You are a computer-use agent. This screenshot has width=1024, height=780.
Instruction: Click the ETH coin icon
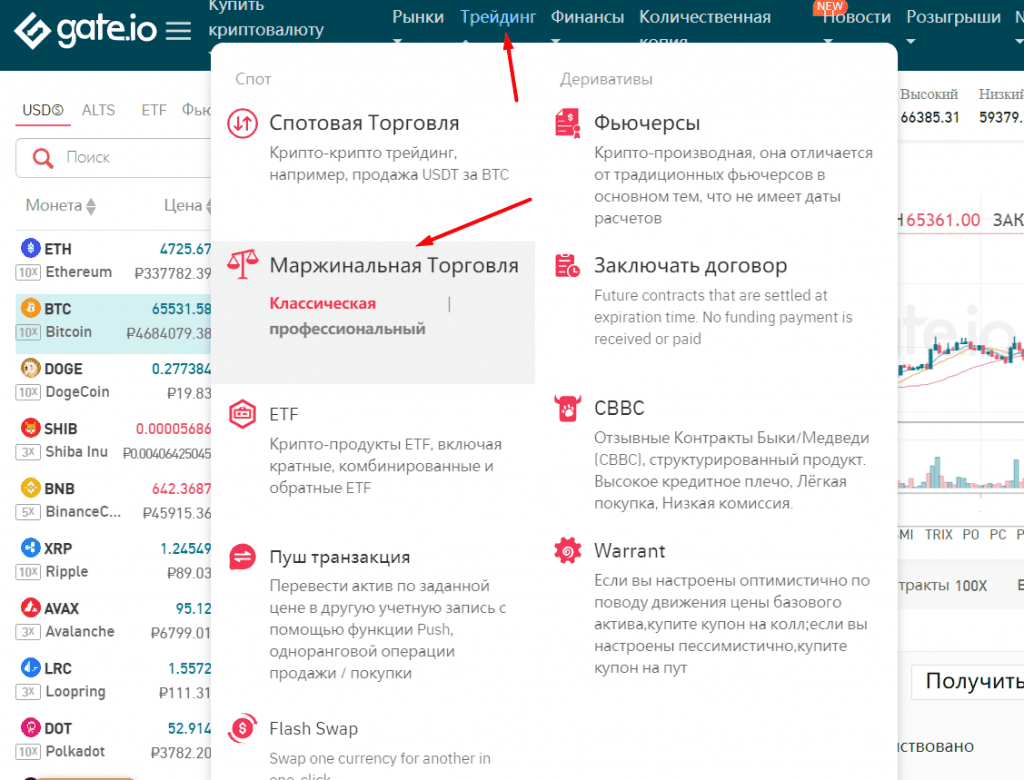30,248
